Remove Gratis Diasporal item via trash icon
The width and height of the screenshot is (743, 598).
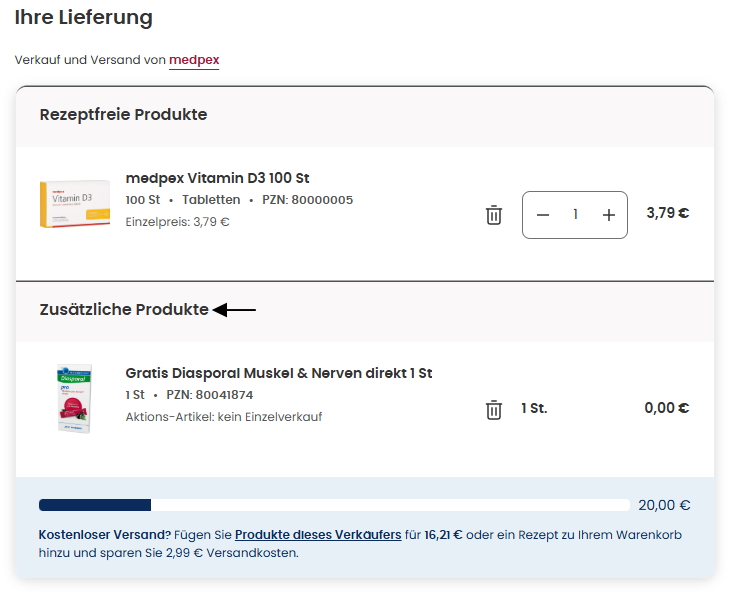coord(493,410)
